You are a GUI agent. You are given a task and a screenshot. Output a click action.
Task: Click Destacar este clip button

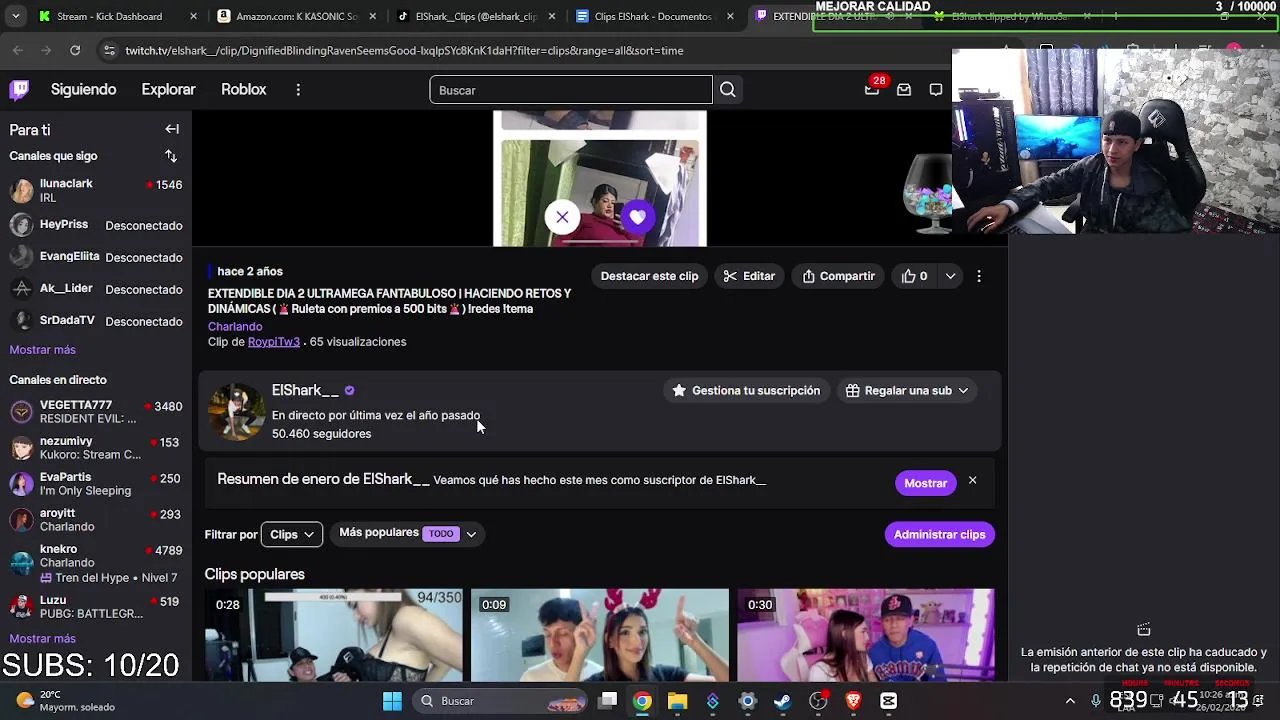[649, 276]
